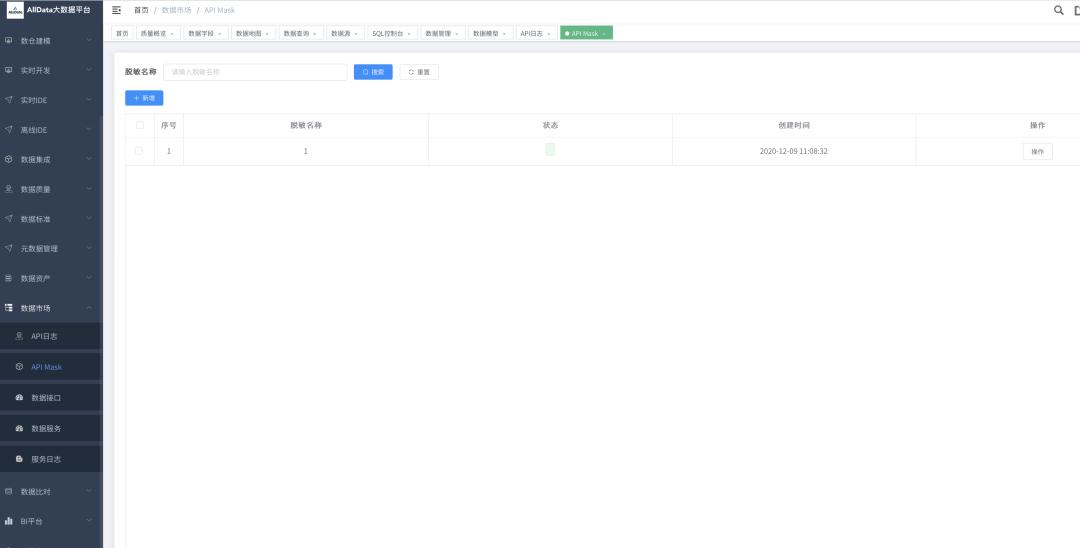Click the 实时IDE paper-plane icon
Viewport: 1080px width, 548px height.
(8, 100)
